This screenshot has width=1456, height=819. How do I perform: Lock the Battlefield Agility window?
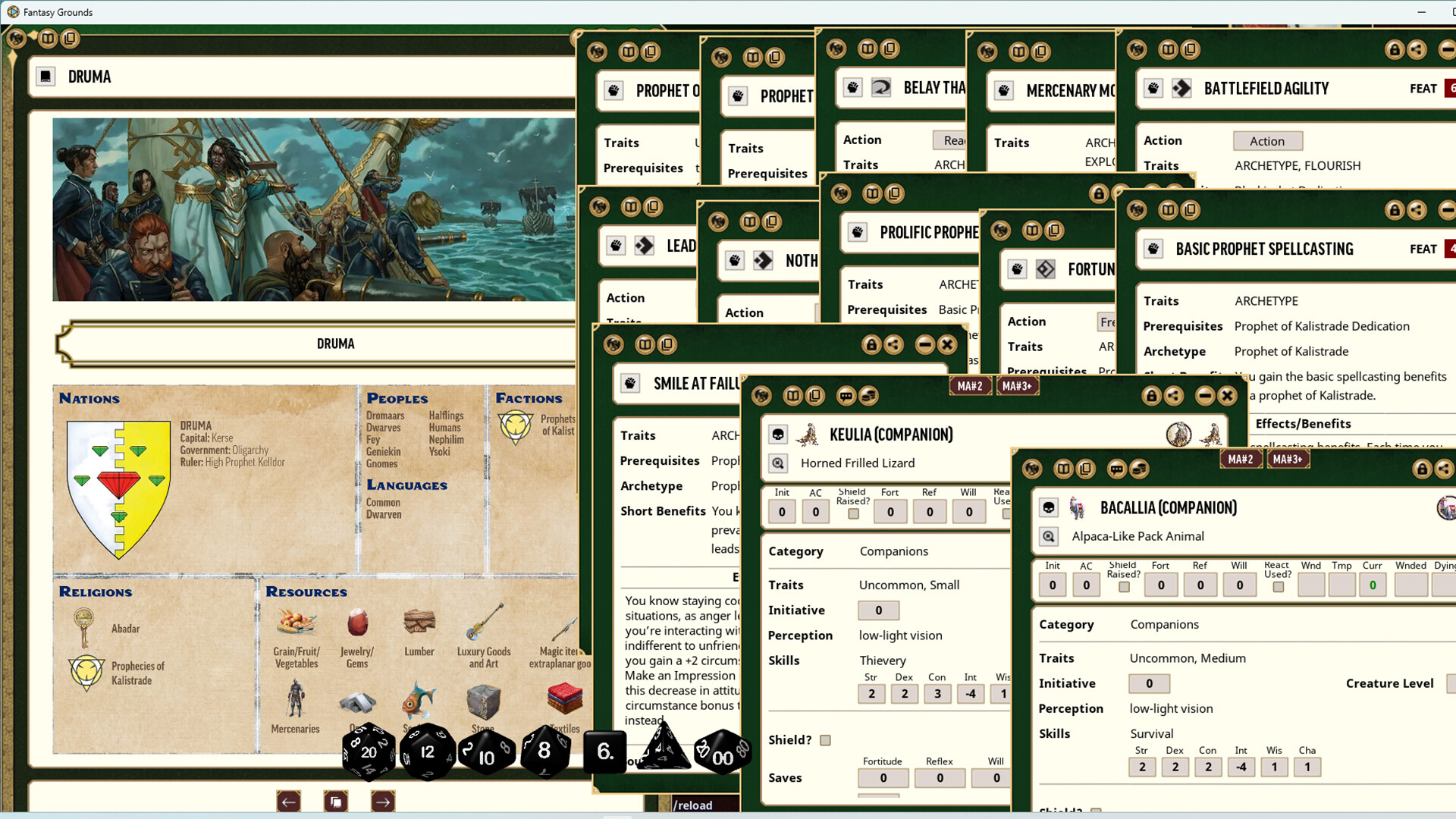(1395, 50)
